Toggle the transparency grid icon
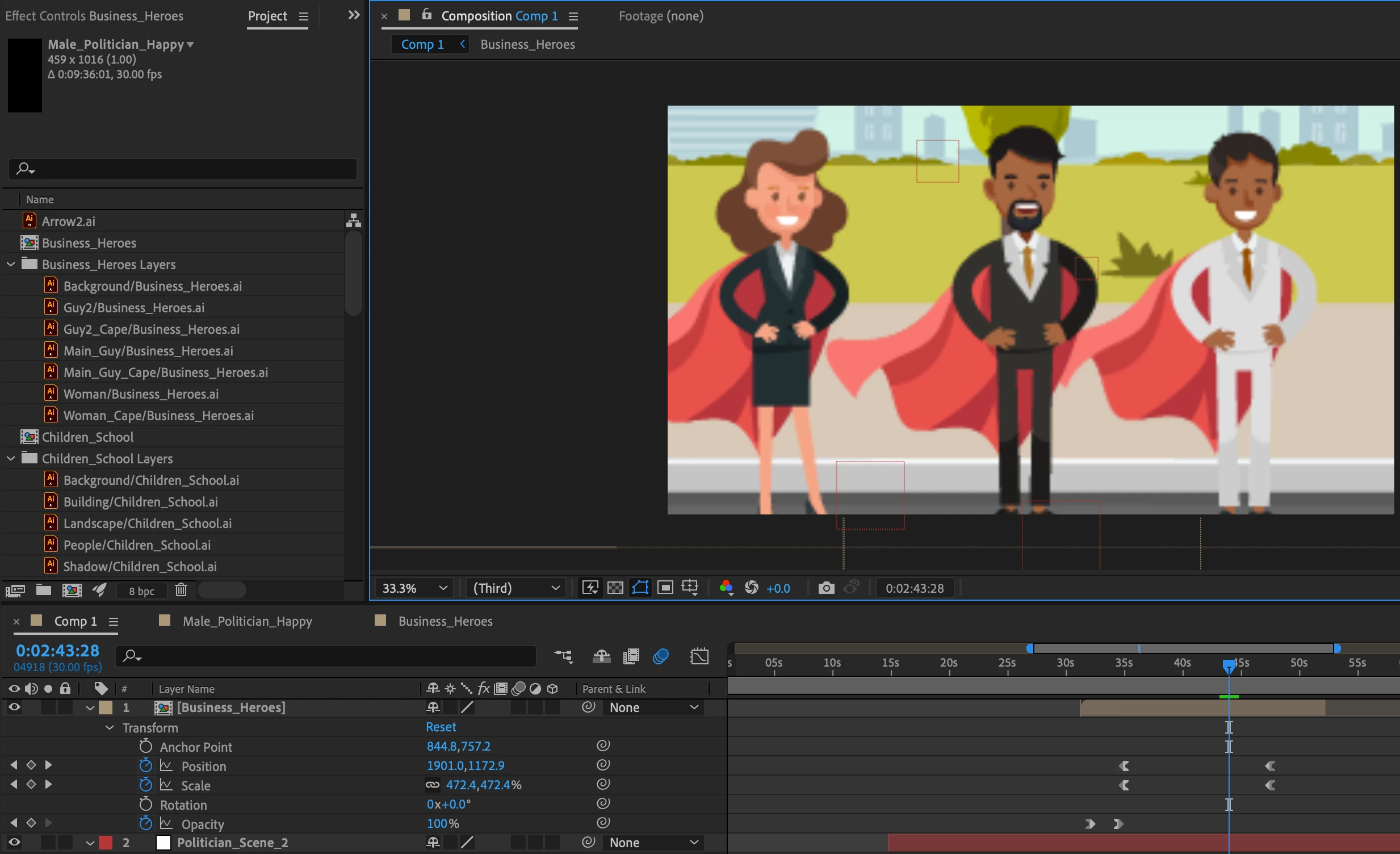The width and height of the screenshot is (1400, 854). coord(615,588)
